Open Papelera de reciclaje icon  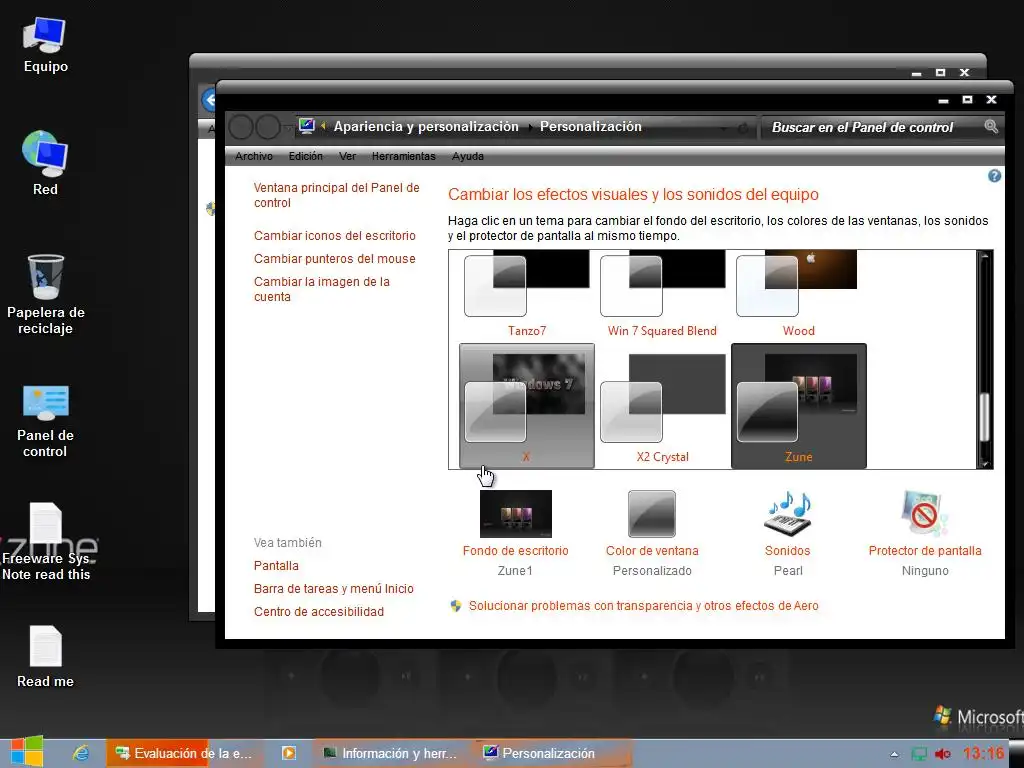click(x=45, y=294)
